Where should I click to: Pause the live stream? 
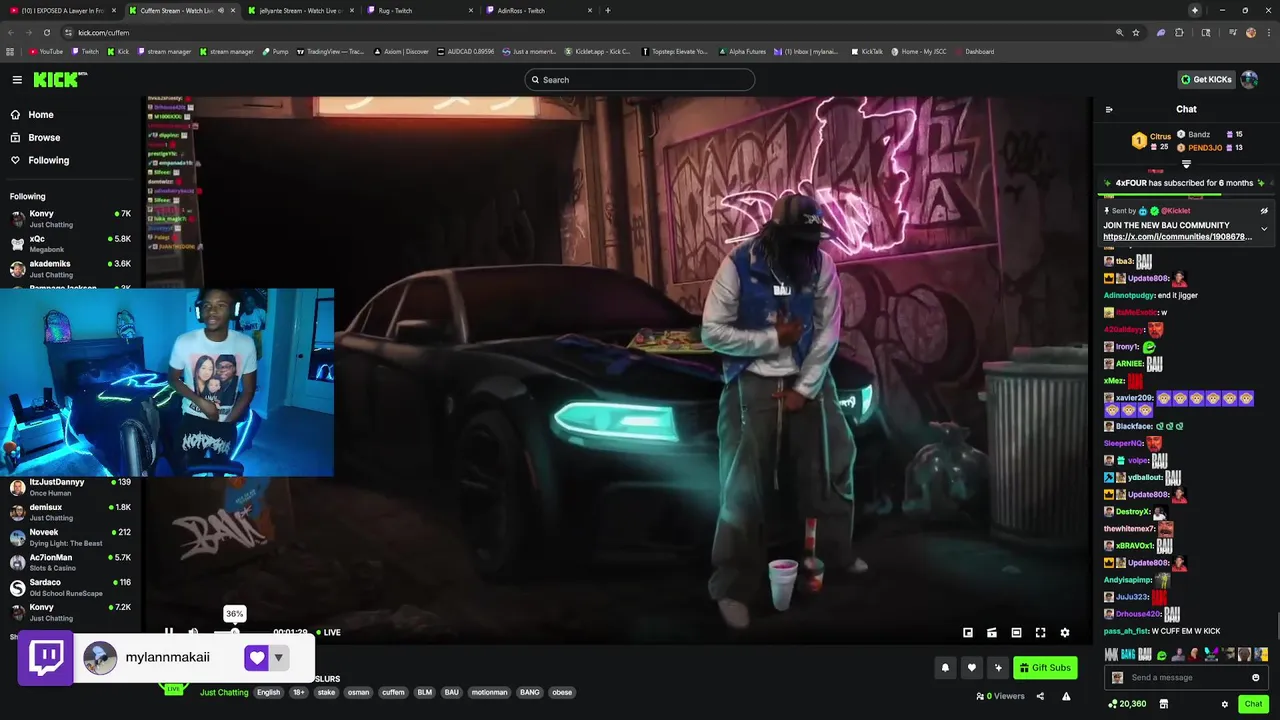[169, 632]
